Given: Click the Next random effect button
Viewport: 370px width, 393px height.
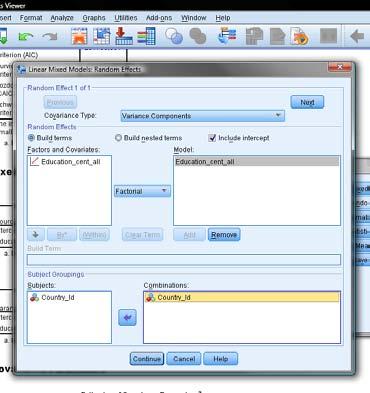Looking at the screenshot, I should point(307,102).
